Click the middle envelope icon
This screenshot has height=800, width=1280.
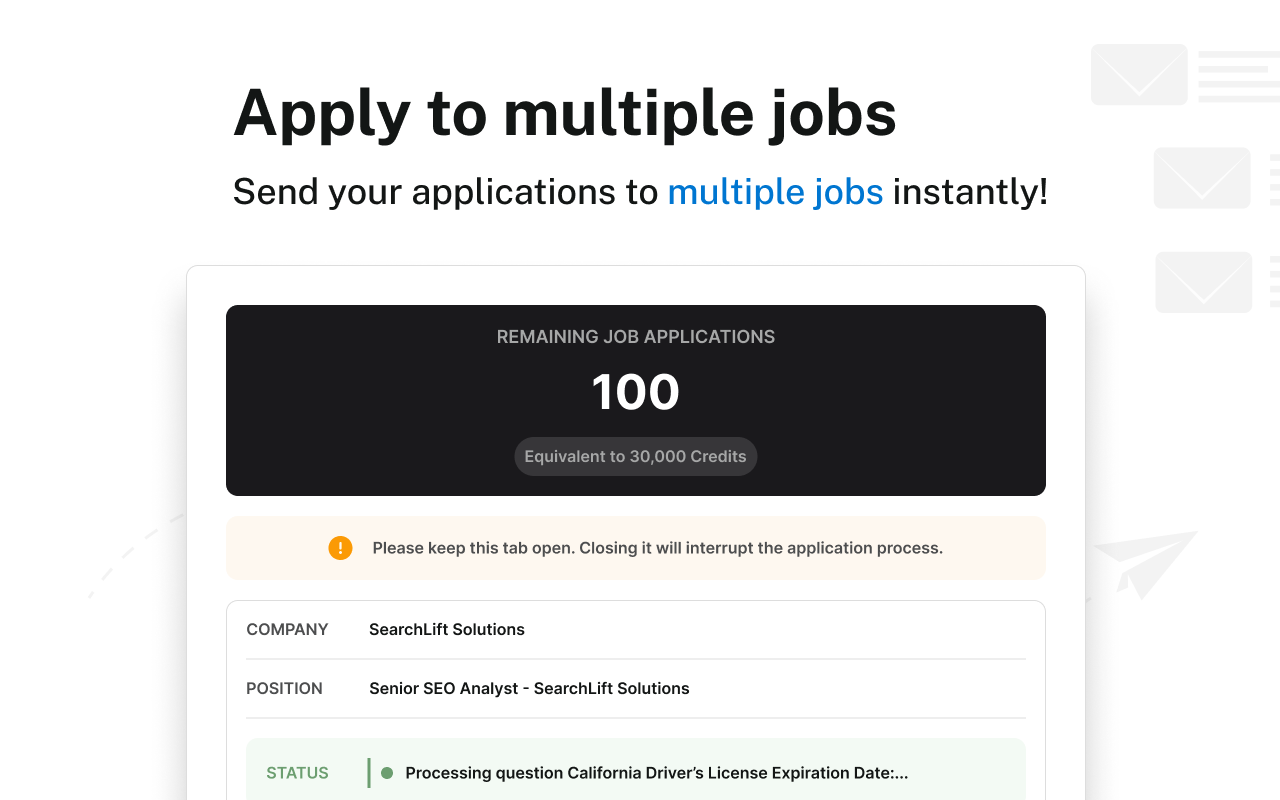(1202, 178)
